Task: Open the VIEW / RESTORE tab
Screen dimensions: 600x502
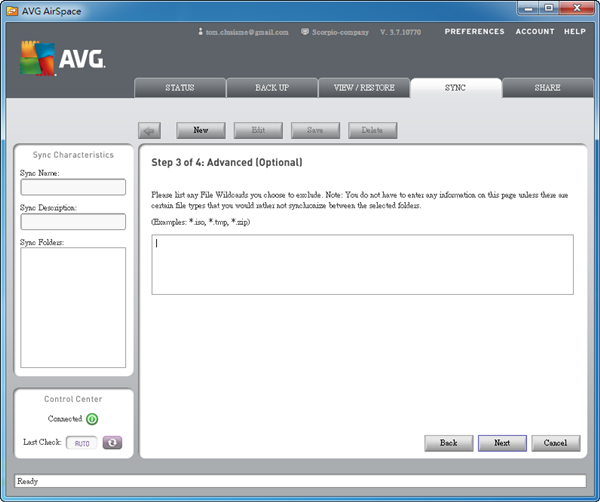Action: [x=364, y=88]
